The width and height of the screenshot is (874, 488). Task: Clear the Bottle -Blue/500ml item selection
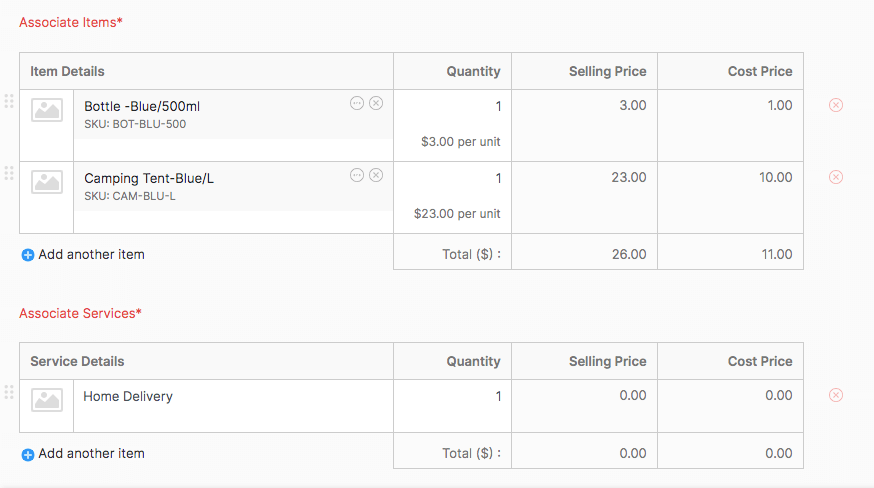pyautogui.click(x=376, y=103)
